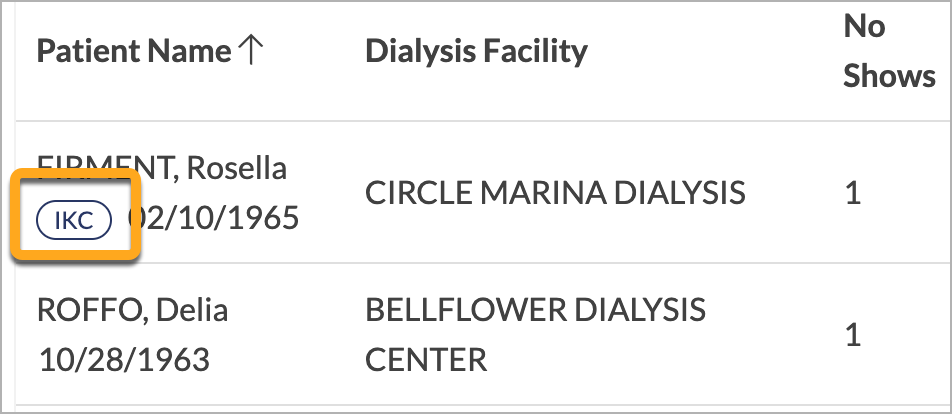Screen dimensions: 952x414
Task: Click the no-show count in Roffo's row
Action: click(x=853, y=335)
